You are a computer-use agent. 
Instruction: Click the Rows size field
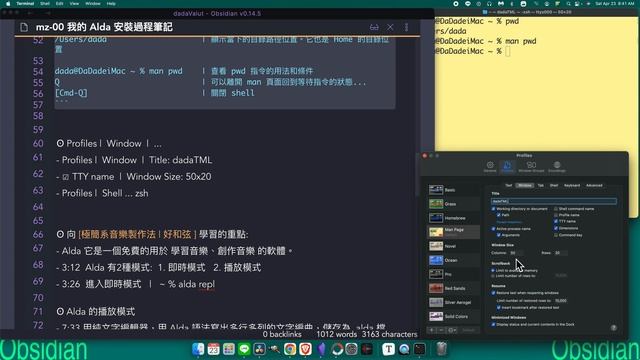click(x=560, y=253)
